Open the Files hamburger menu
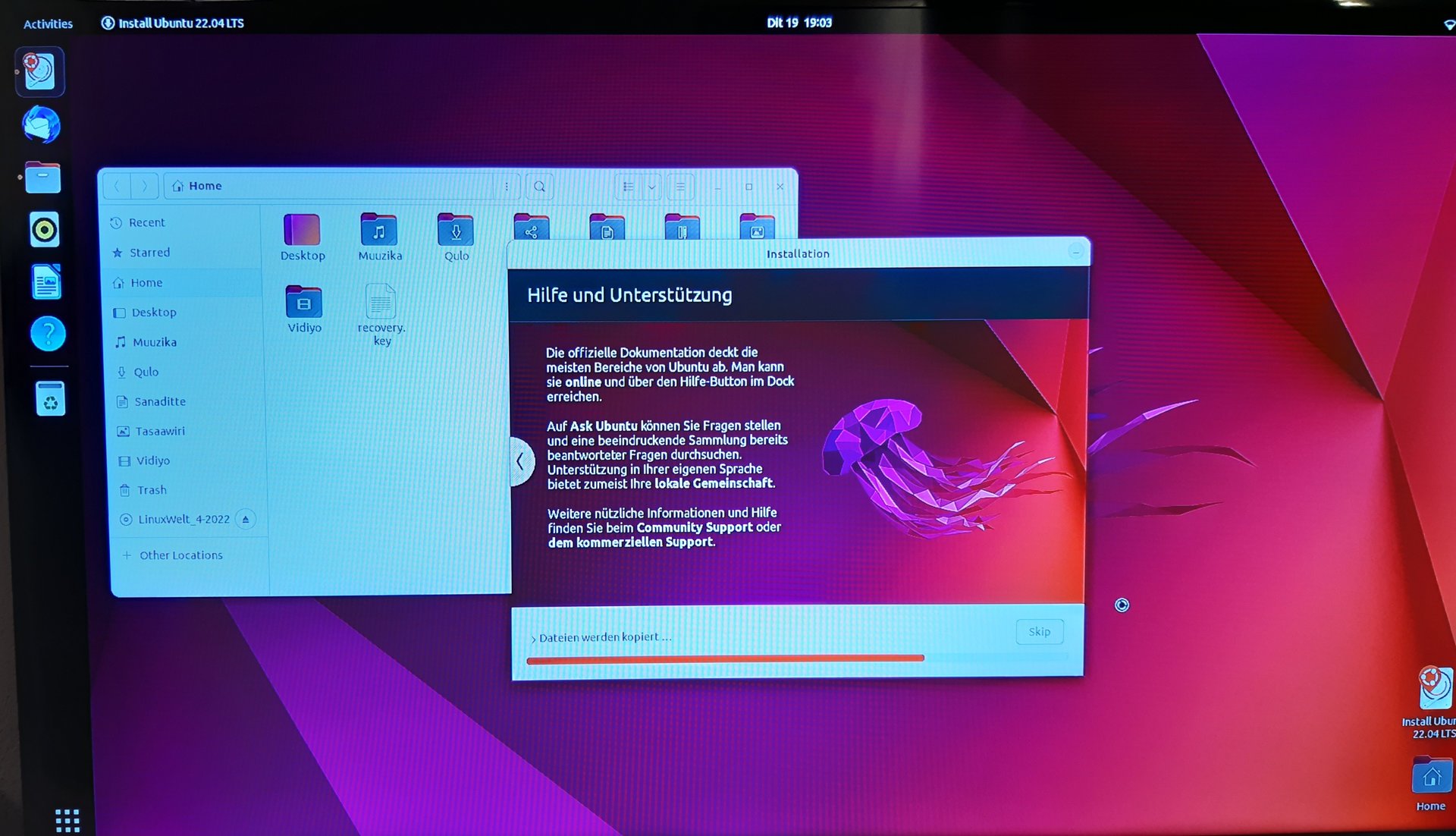Image resolution: width=1456 pixels, height=836 pixels. pos(680,187)
